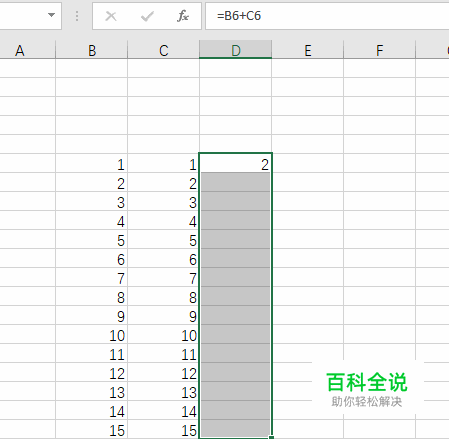Click column C cell with value 9
This screenshot has height=439, width=449.
point(164,315)
